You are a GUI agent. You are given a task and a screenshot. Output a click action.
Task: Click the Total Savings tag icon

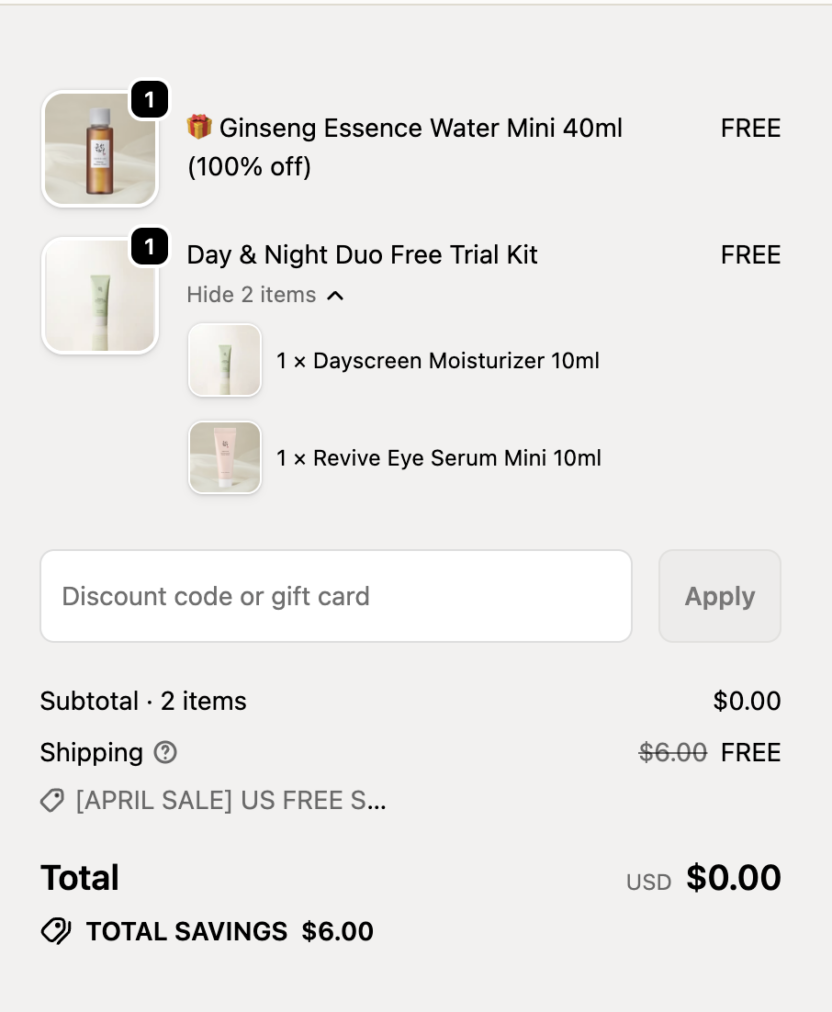coord(56,931)
